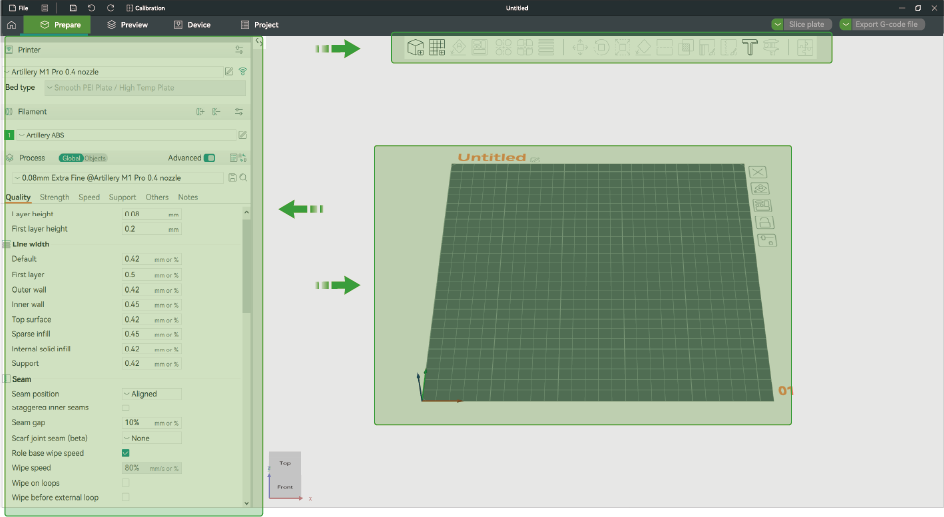Screen dimensions: 944x517
Task: Click the plate close X icon
Action: [757, 172]
